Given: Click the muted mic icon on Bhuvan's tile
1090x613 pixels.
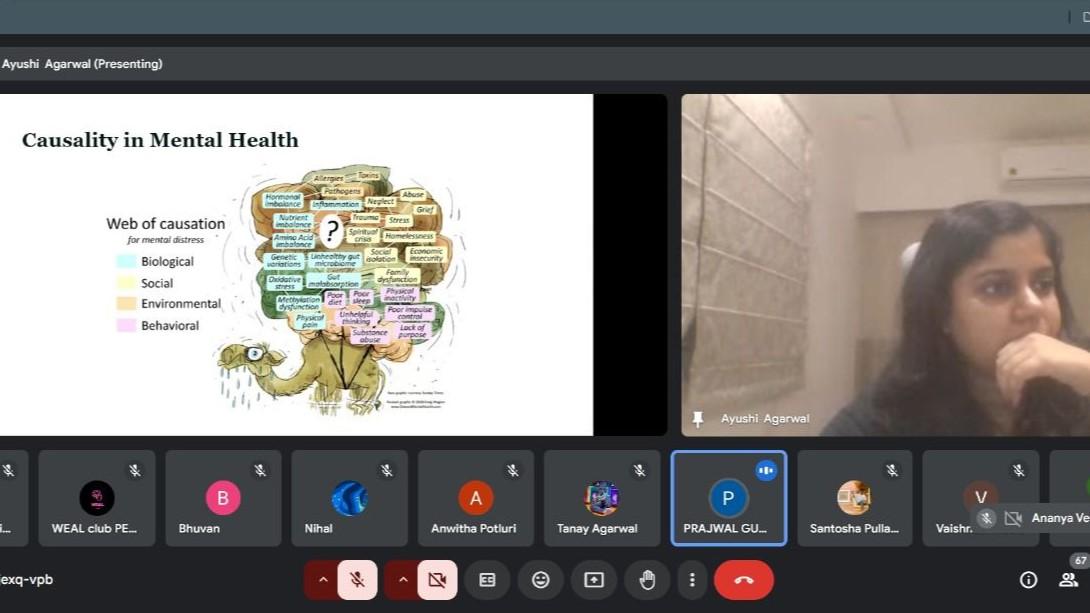Looking at the screenshot, I should (260, 470).
